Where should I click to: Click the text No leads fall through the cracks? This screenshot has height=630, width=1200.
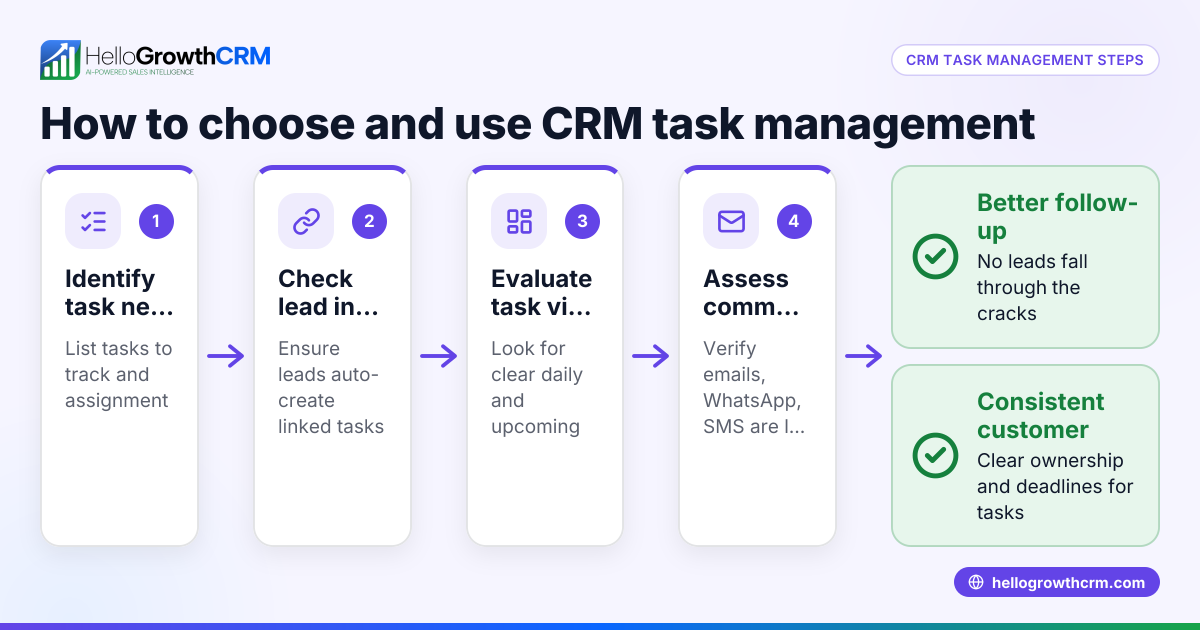1033,288
